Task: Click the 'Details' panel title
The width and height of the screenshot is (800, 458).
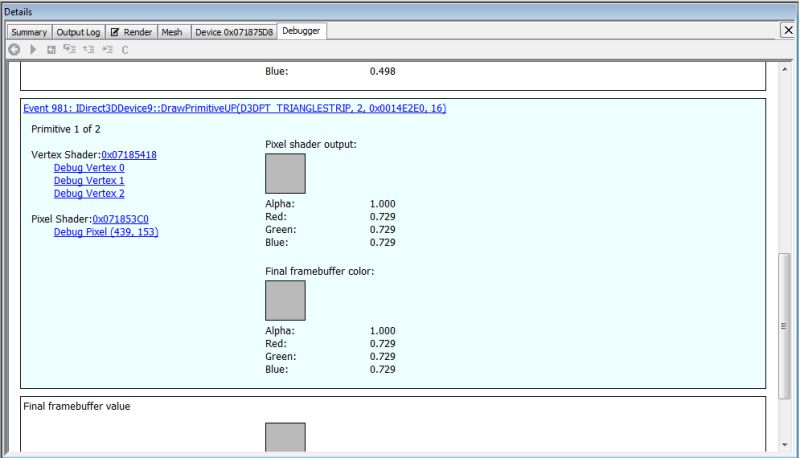Action: point(18,12)
